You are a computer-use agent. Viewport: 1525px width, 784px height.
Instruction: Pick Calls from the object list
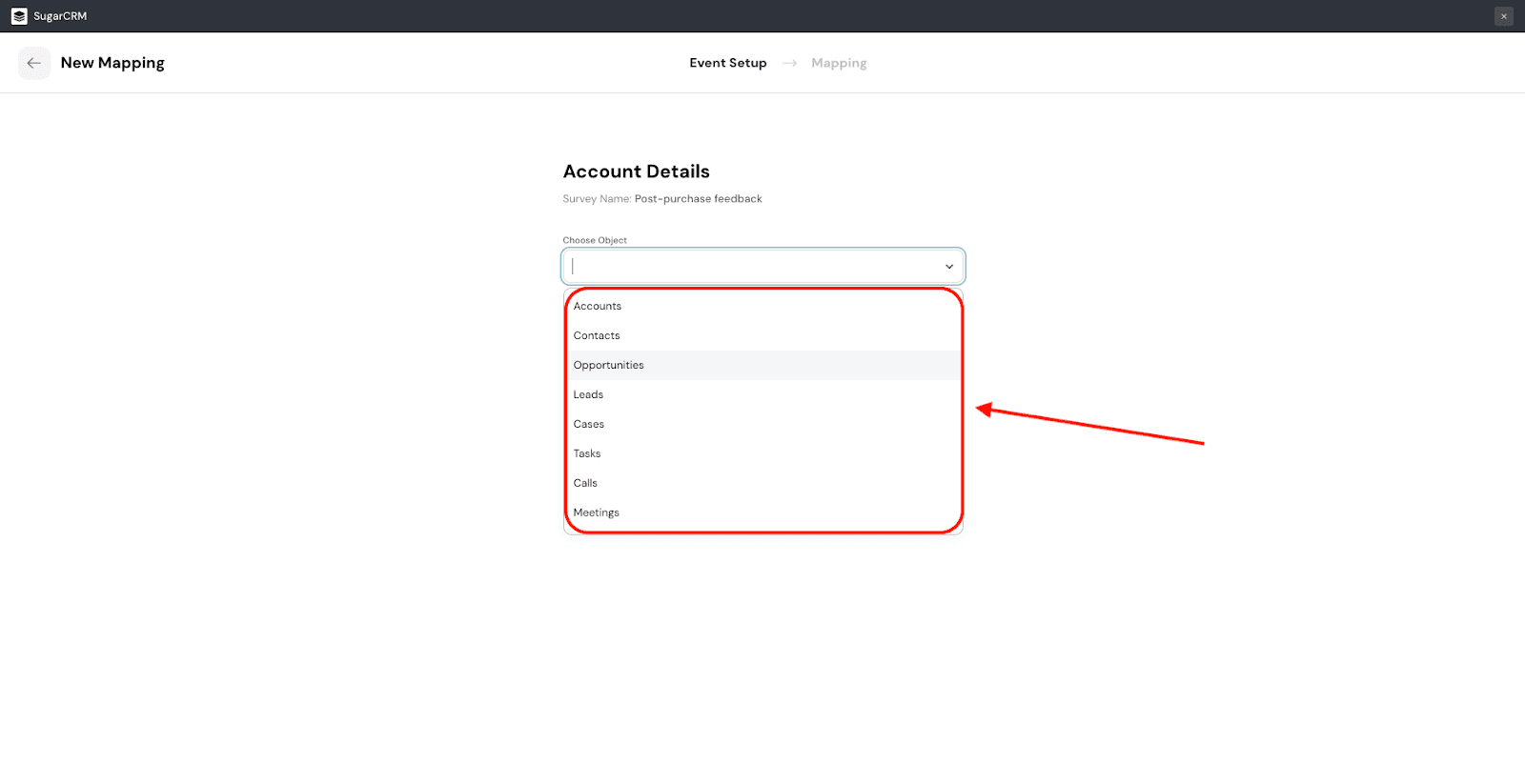click(585, 483)
